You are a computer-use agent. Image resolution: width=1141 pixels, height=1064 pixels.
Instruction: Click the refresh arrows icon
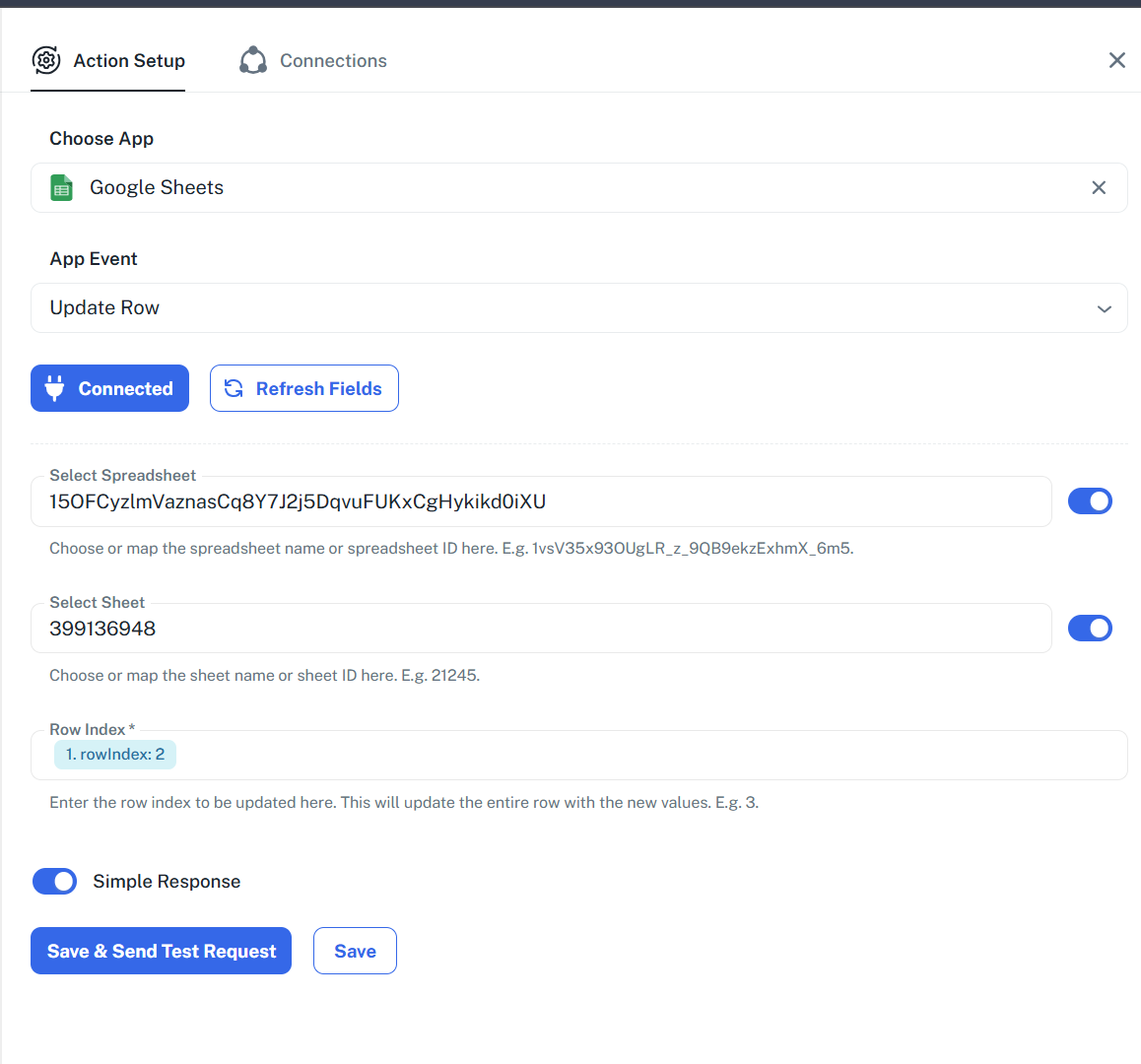click(x=234, y=388)
